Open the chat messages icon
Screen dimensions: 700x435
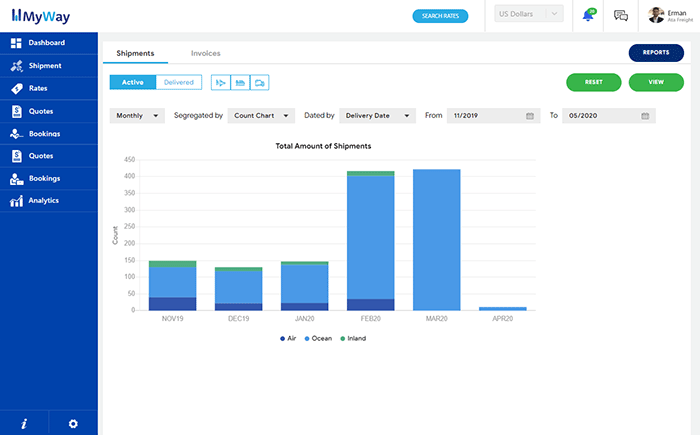621,16
